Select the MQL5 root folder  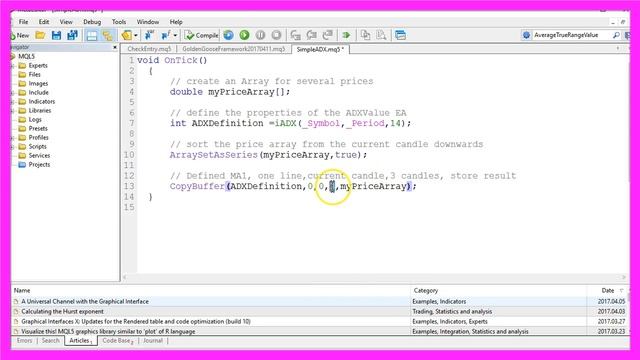point(27,56)
